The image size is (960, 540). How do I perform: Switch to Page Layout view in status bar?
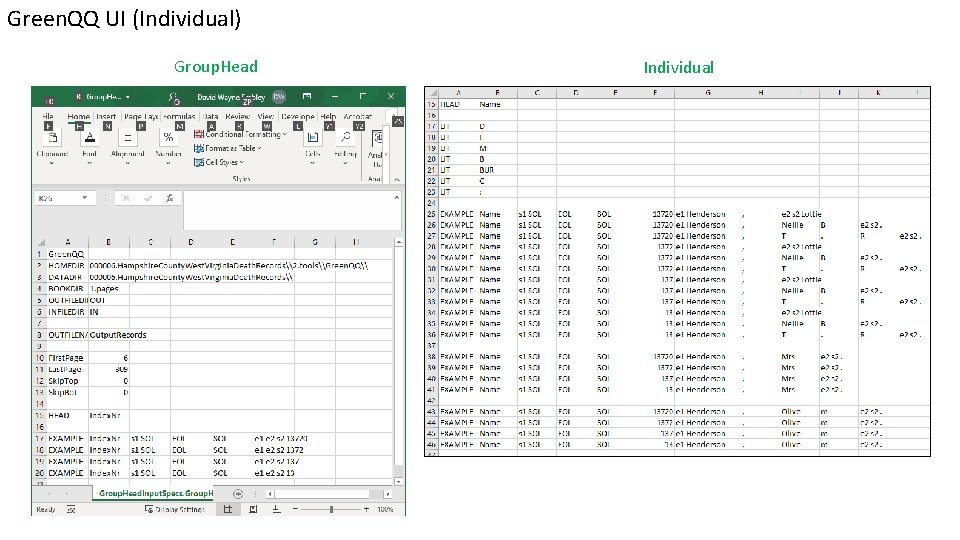point(253,509)
